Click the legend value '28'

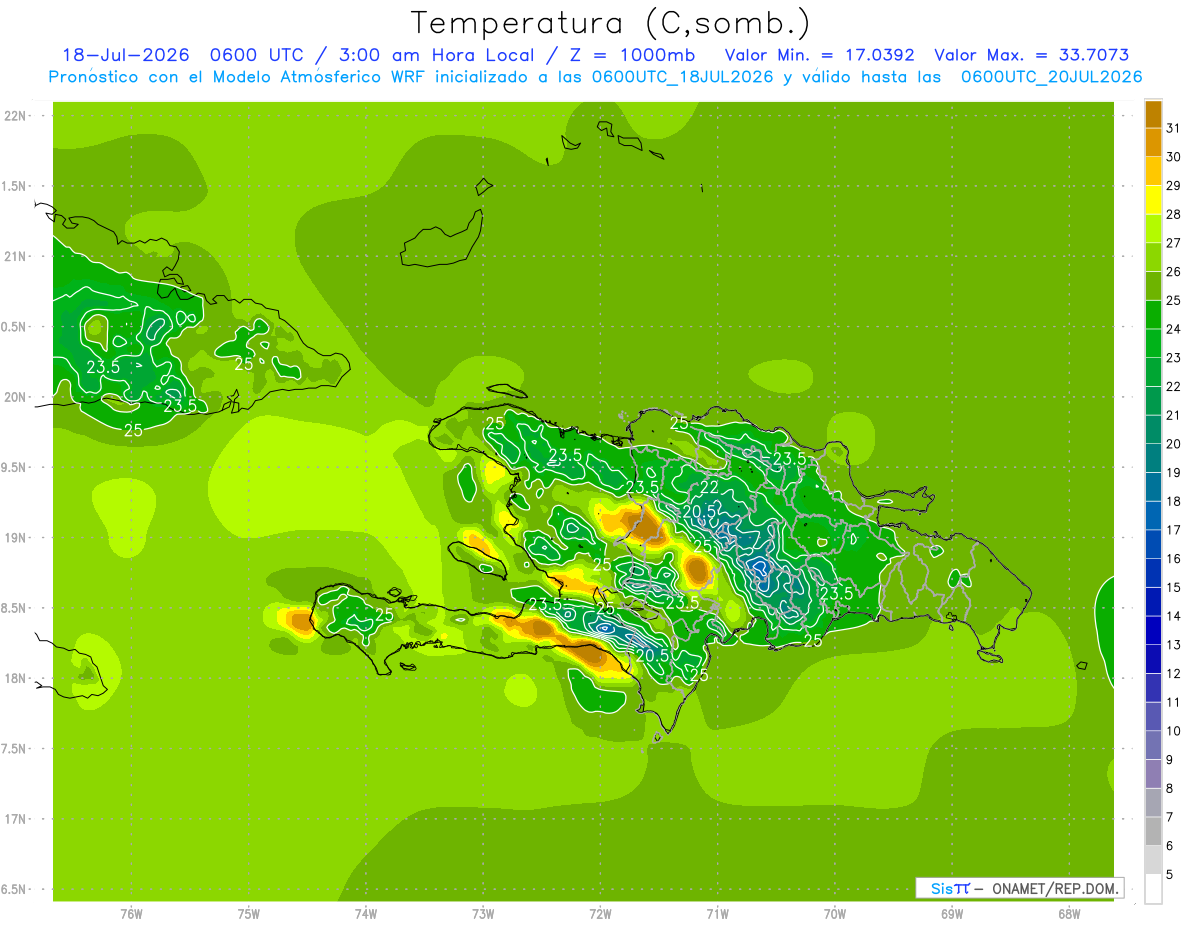click(x=1174, y=214)
